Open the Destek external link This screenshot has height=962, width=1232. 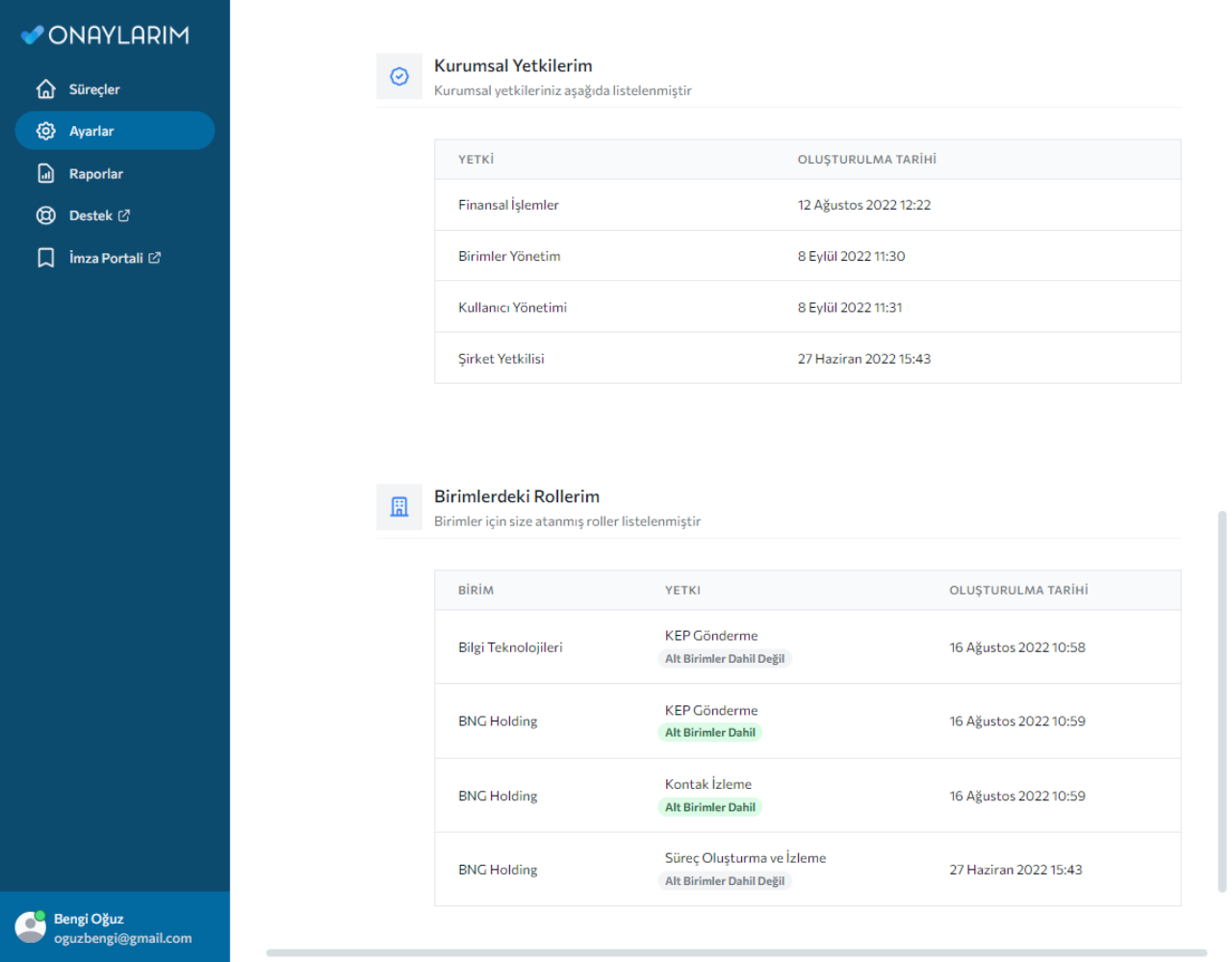(x=91, y=215)
